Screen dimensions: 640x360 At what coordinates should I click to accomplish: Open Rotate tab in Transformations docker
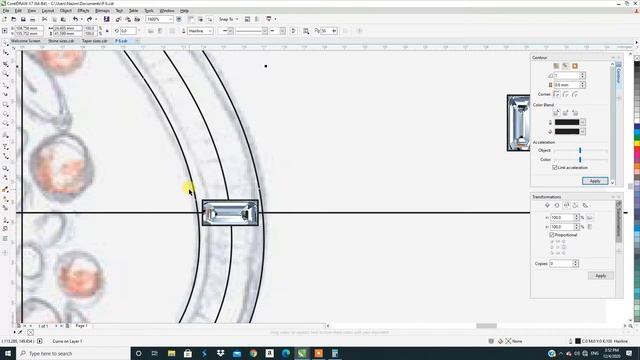(557, 205)
